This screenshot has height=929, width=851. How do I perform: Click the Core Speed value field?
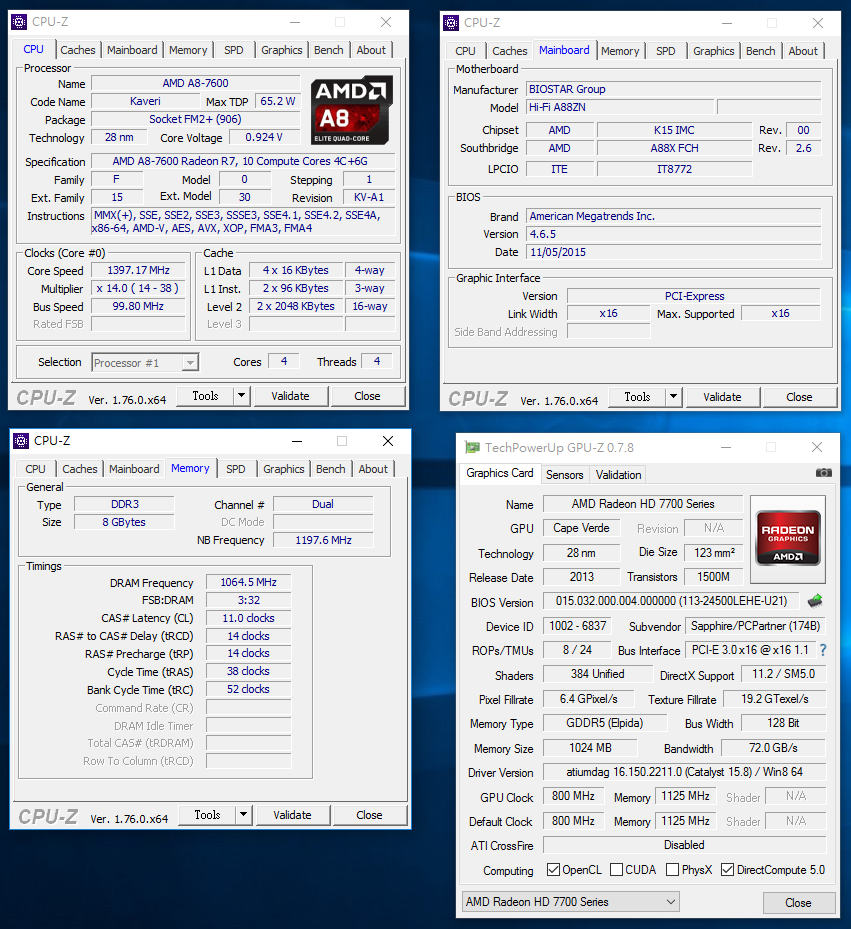138,270
